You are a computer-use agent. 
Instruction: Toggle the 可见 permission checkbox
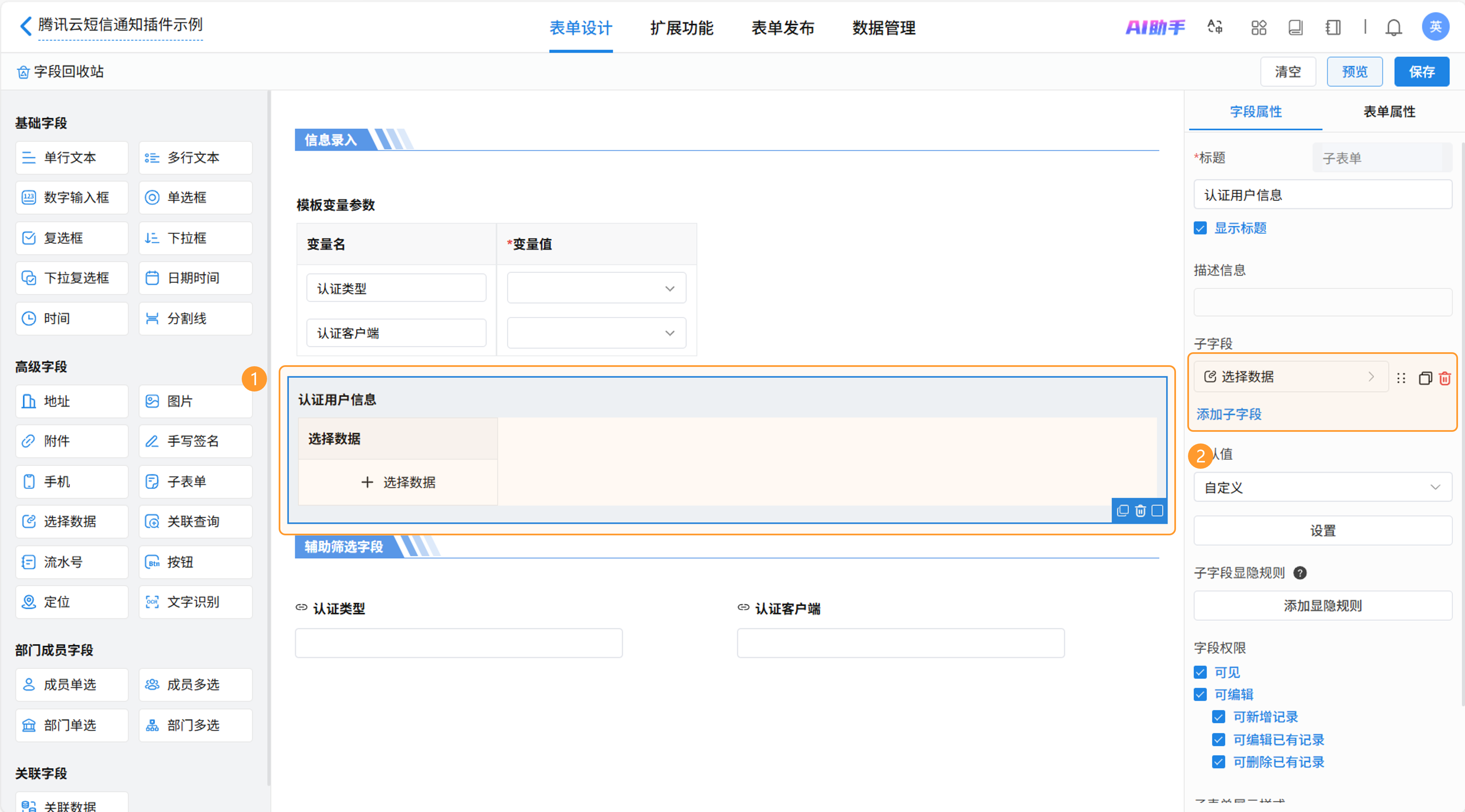point(1200,672)
